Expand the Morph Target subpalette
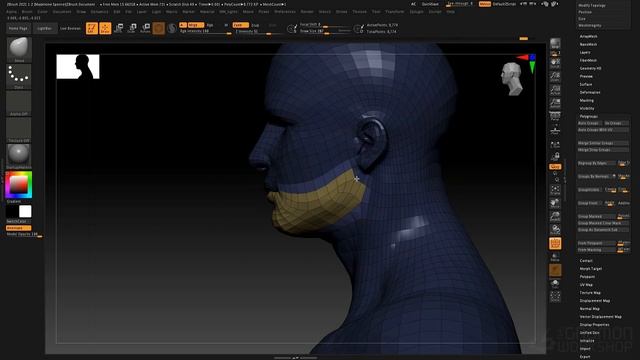This screenshot has width=640, height=360. pyautogui.click(x=591, y=269)
